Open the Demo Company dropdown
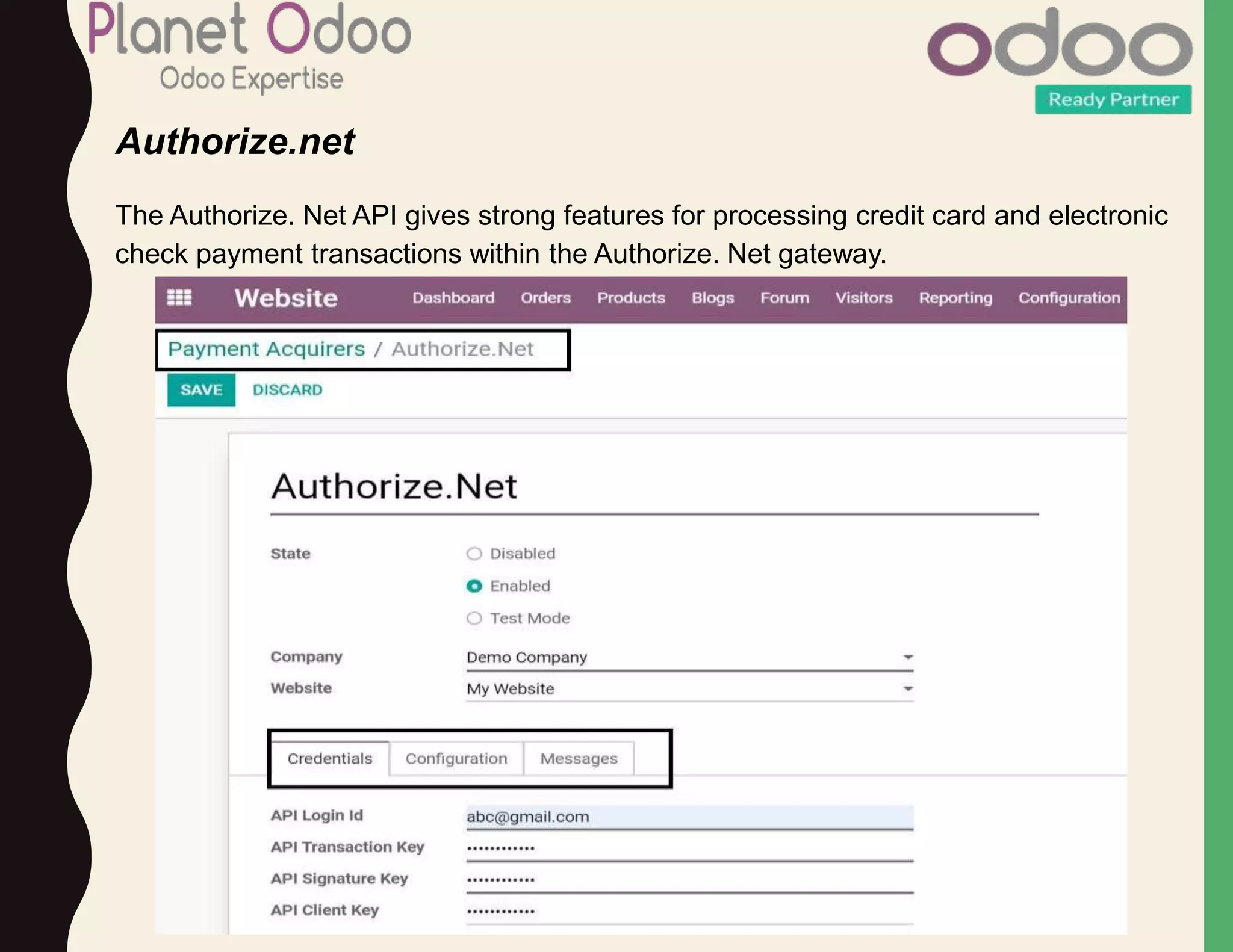 click(x=690, y=658)
